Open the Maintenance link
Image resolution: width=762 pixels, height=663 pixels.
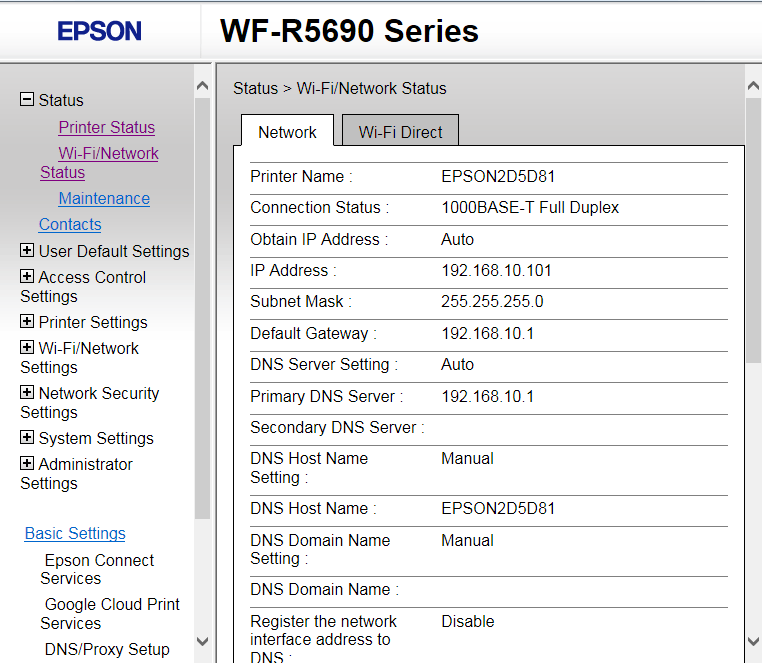click(104, 198)
